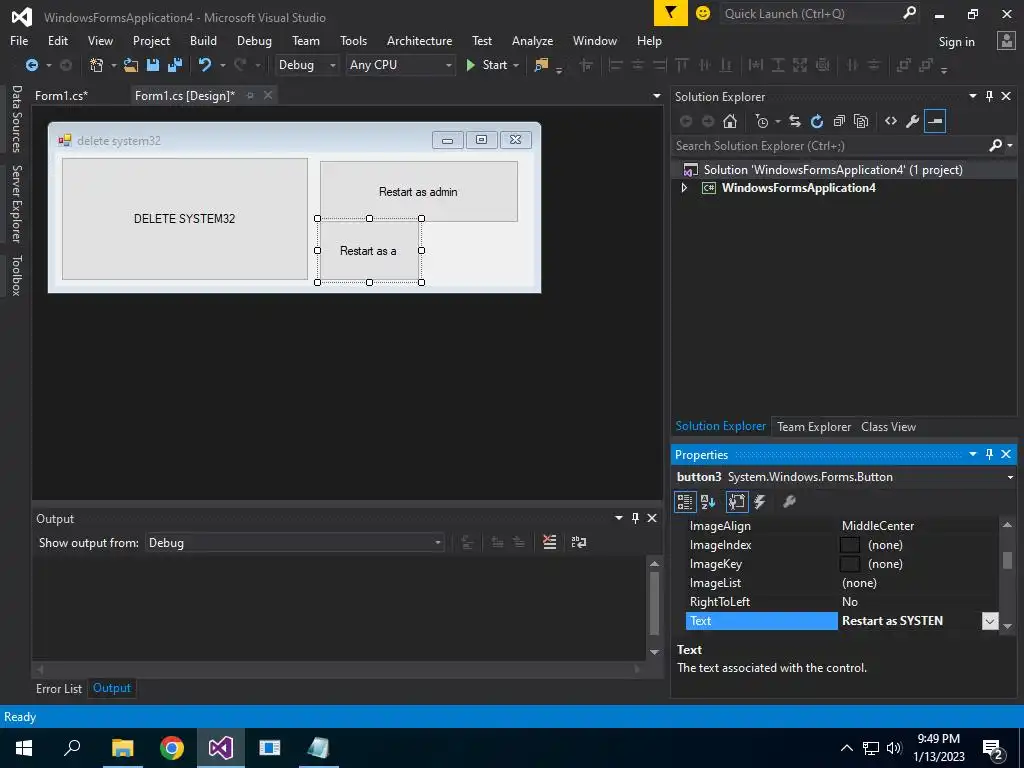Image resolution: width=1024 pixels, height=768 pixels.
Task: Click the Properties panel auto-hide pushpin
Action: [989, 454]
